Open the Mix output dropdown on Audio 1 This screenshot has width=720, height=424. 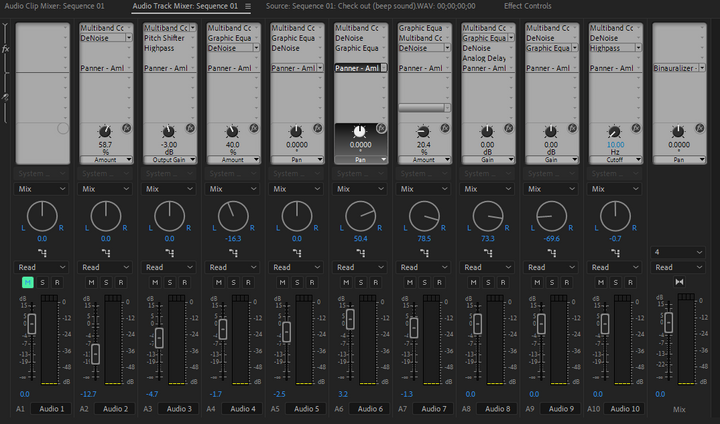click(x=42, y=189)
